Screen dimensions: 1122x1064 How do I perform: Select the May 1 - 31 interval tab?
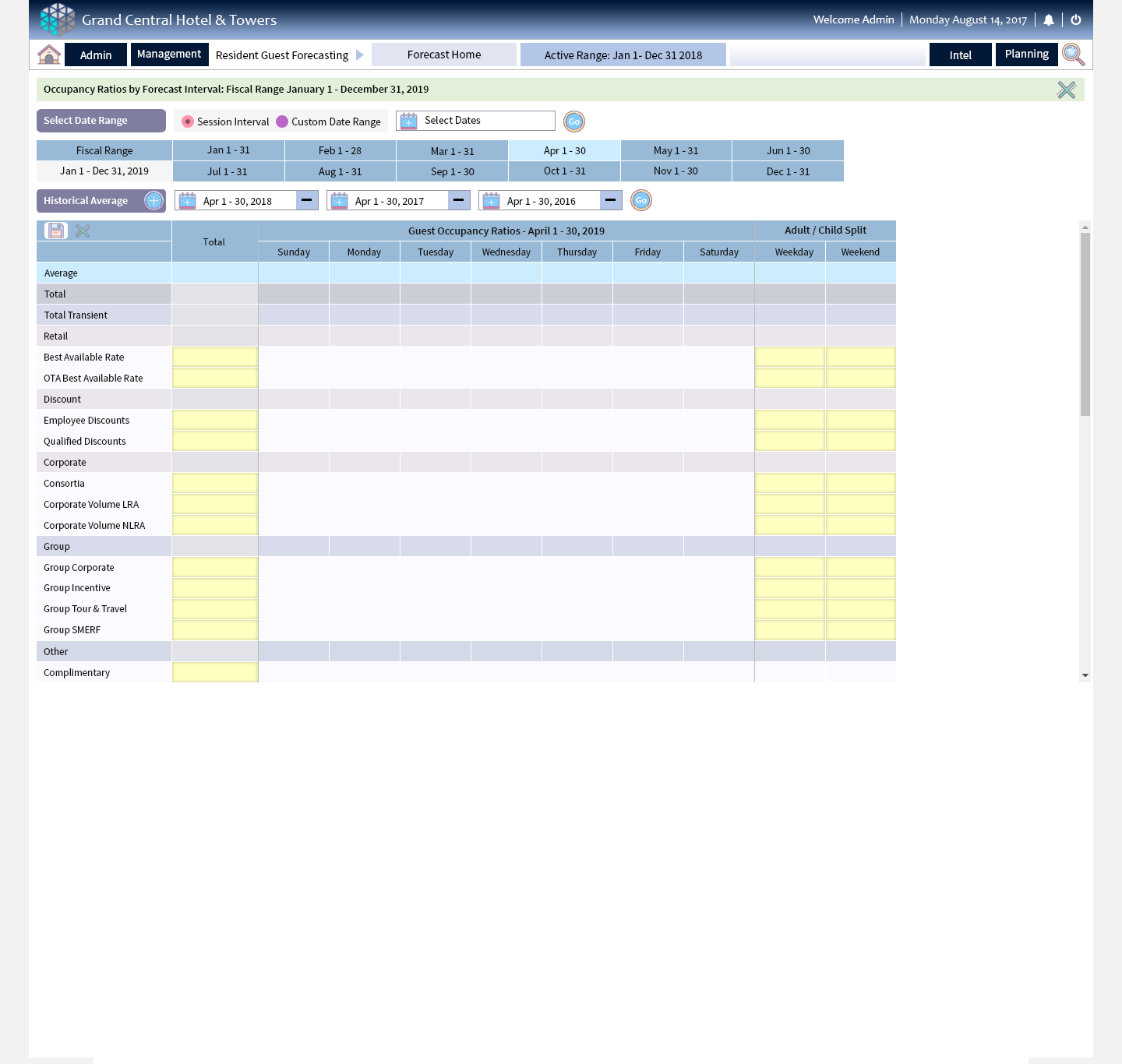point(676,150)
